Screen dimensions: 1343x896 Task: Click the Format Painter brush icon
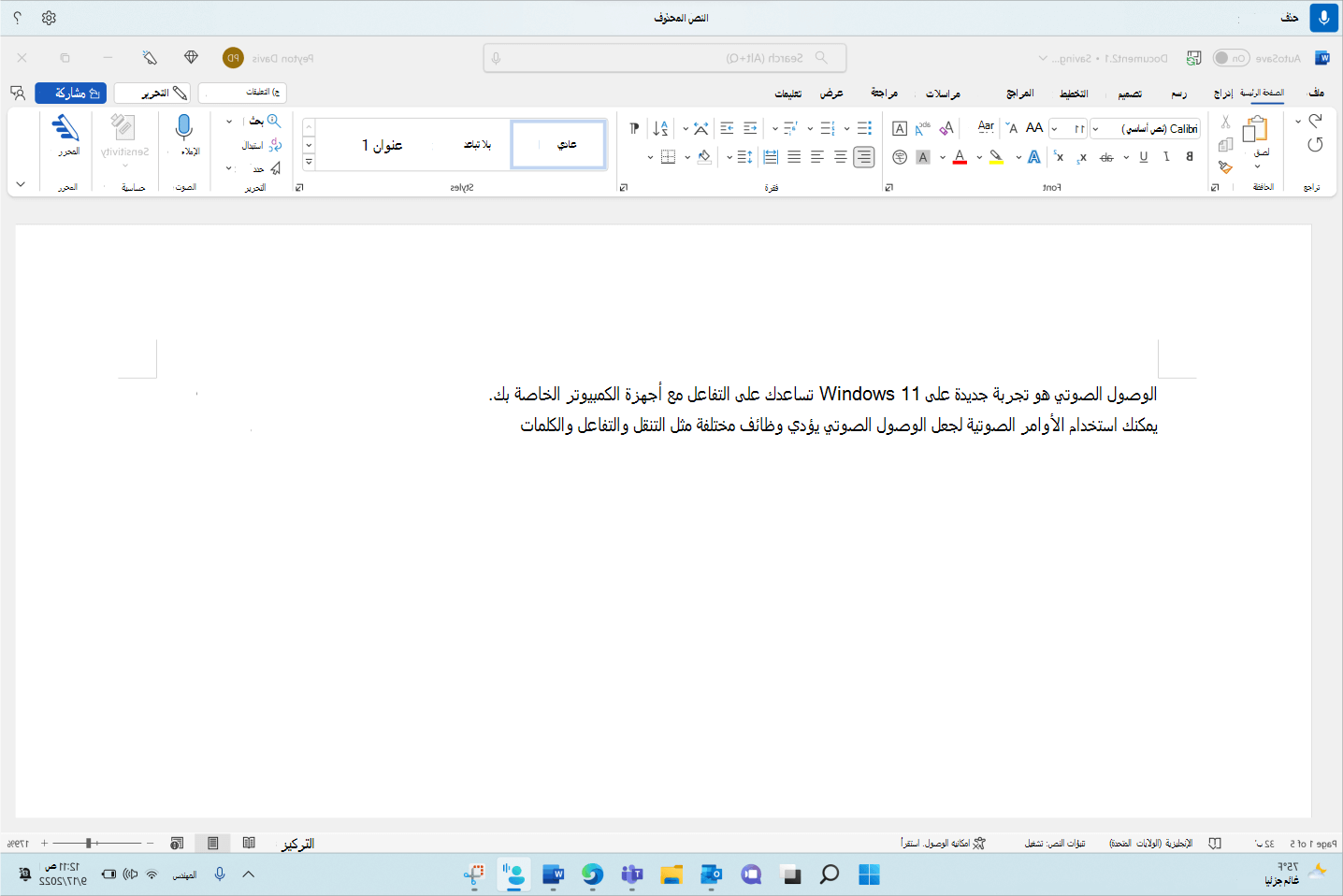coord(1225,167)
